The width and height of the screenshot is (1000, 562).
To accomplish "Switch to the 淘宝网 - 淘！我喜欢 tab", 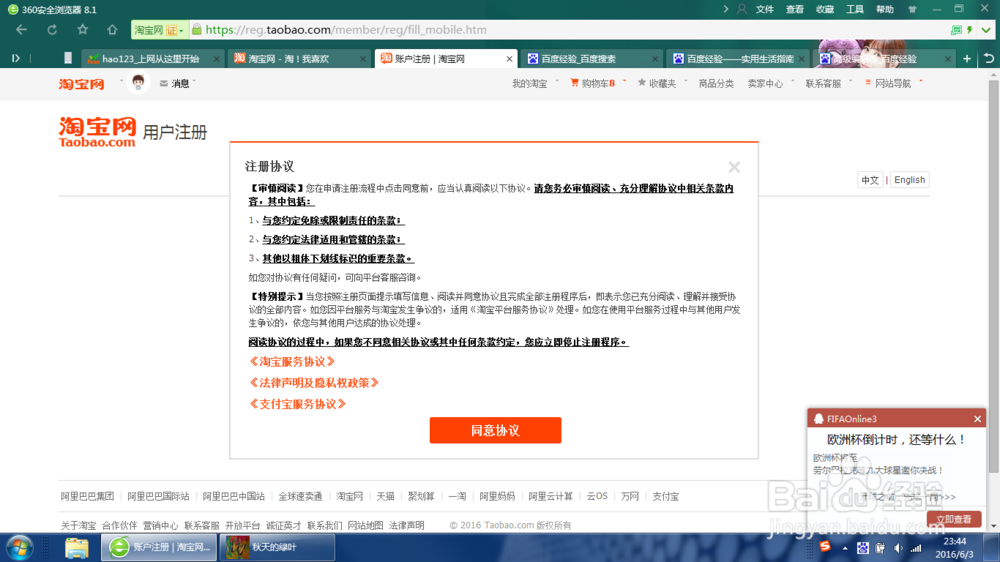I will point(298,59).
